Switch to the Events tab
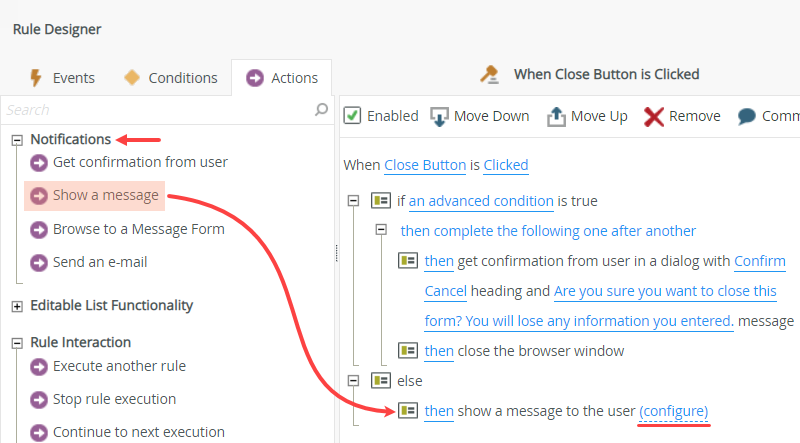The height and width of the screenshot is (443, 800). 62,78
